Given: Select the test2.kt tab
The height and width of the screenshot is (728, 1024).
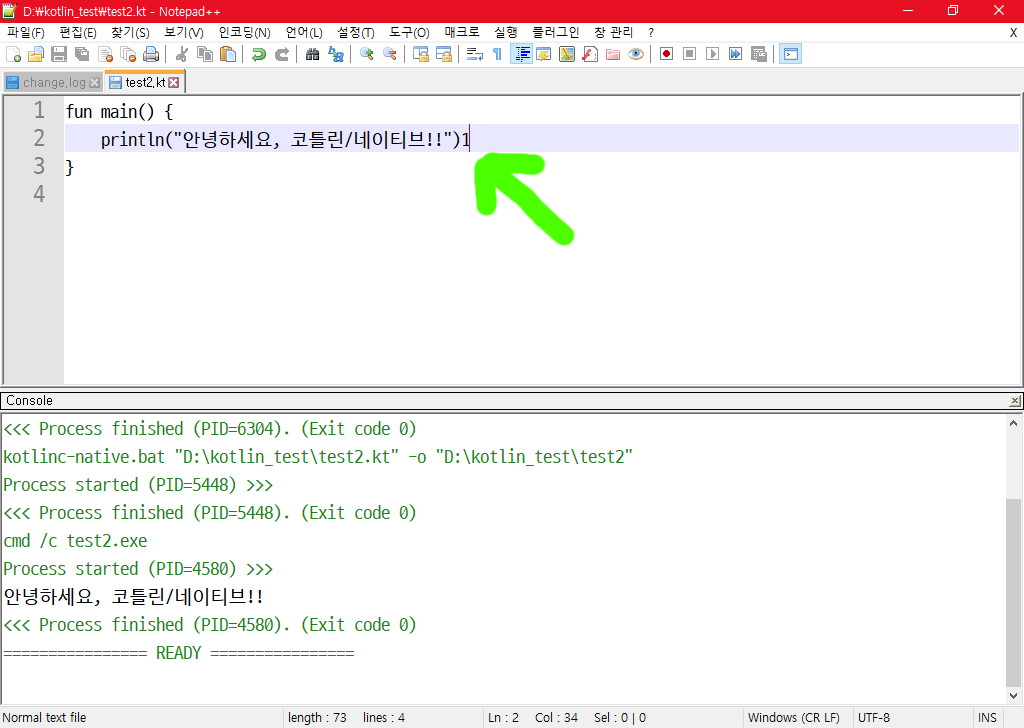Looking at the screenshot, I should (x=144, y=82).
